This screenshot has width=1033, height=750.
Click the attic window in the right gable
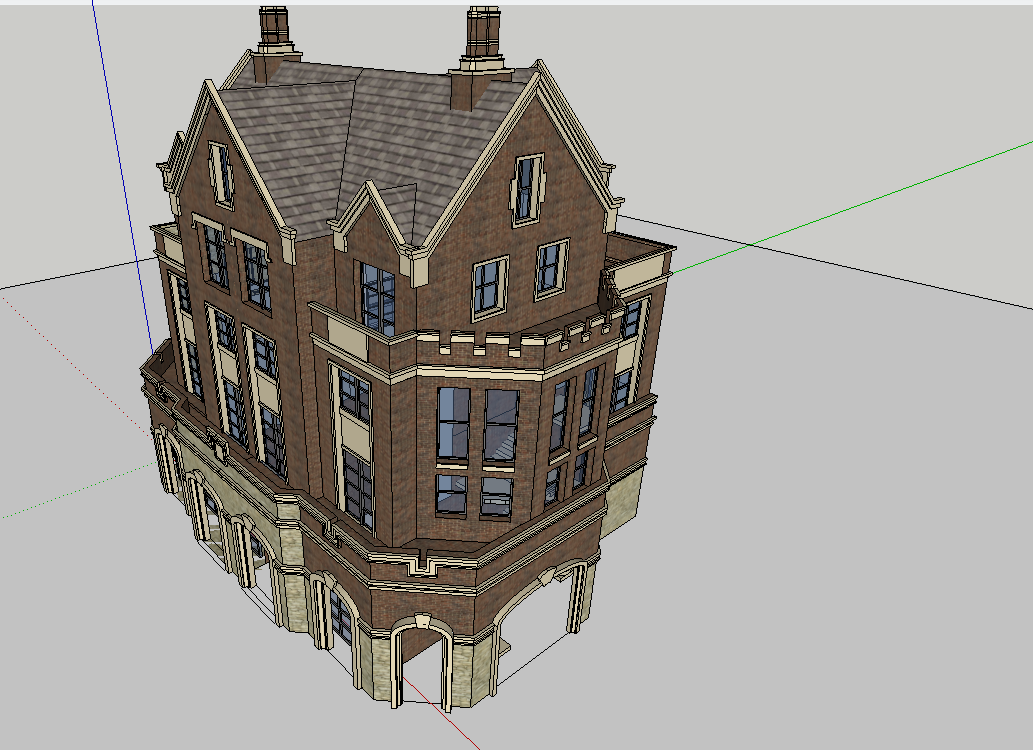527,189
